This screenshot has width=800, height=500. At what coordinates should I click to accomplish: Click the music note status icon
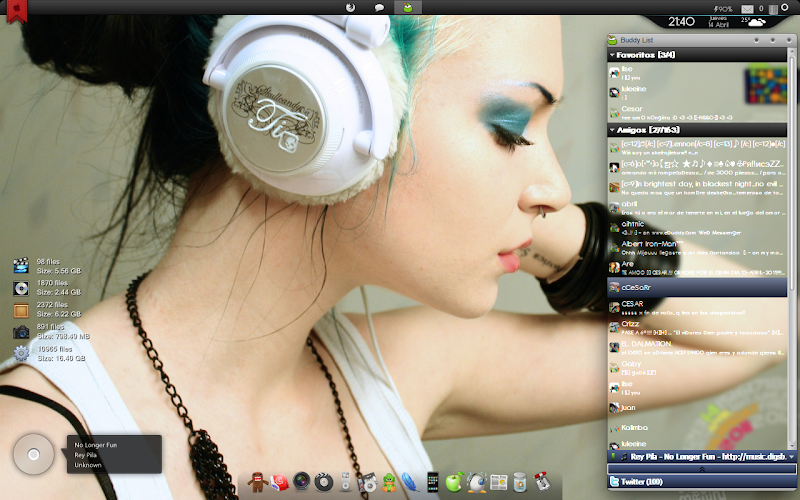(x=623, y=457)
